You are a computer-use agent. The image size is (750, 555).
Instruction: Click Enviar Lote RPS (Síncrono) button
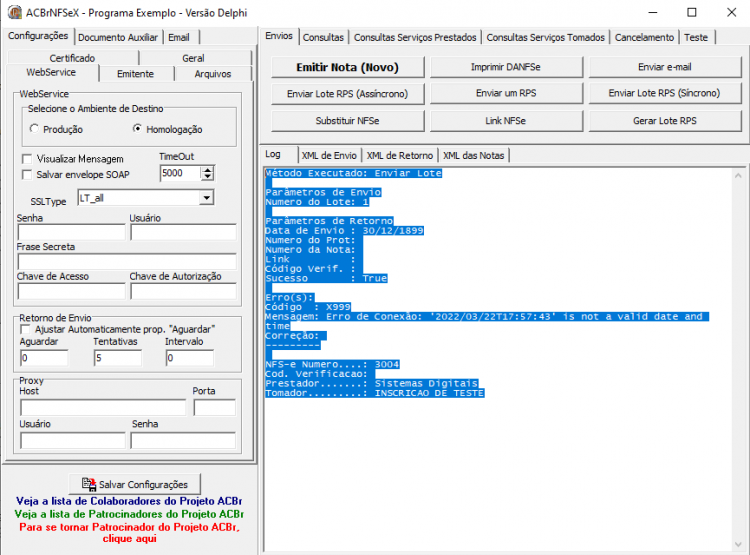pos(665,93)
